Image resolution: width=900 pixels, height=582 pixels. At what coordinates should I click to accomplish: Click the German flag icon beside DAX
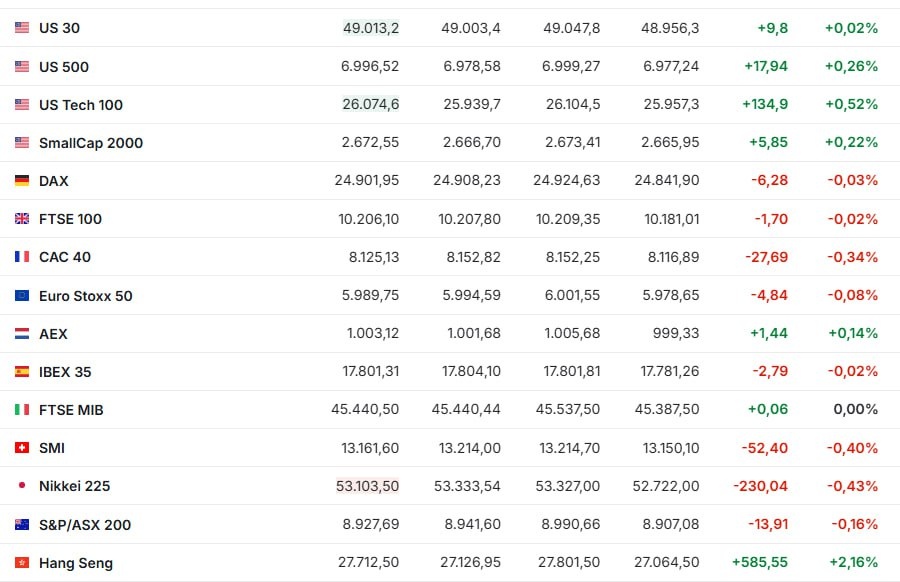pos(22,181)
